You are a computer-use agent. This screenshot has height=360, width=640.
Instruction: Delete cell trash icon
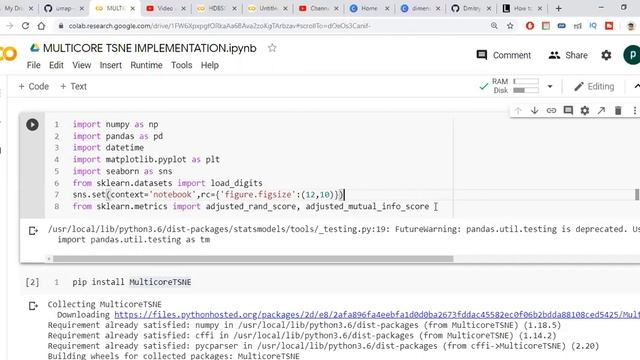pyautogui.click(x=618, y=111)
